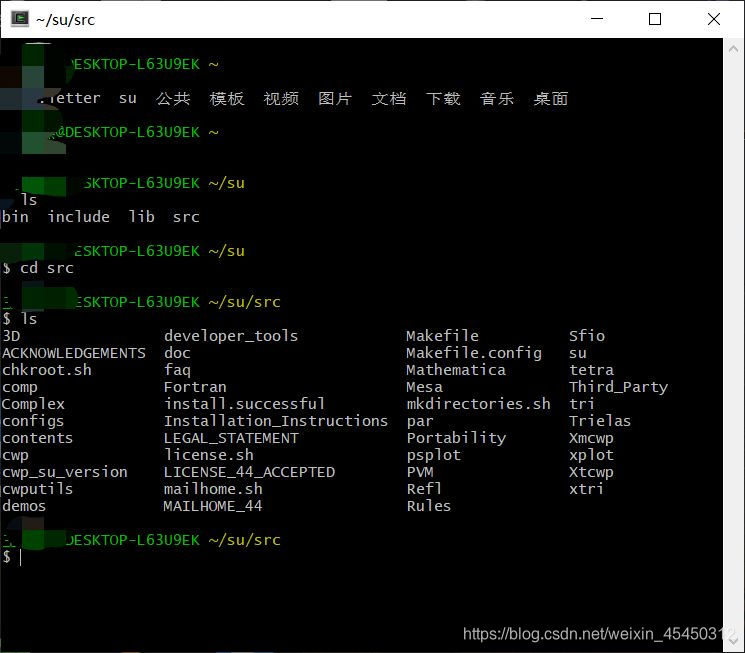Click the PVM entry
This screenshot has width=745, height=653.
[x=420, y=472]
